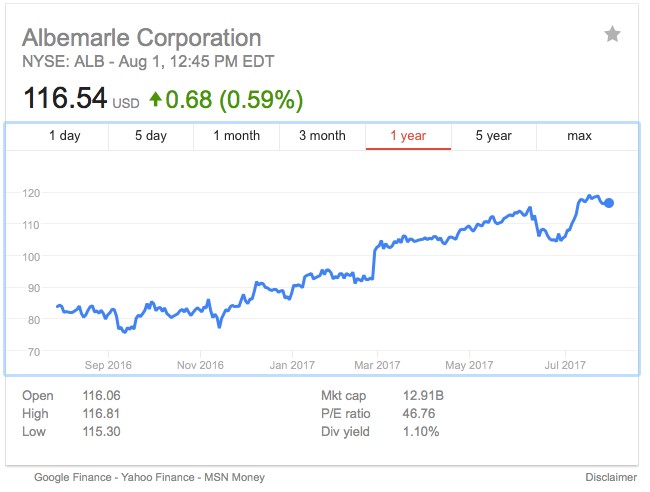Click the Nov 2016 axis label
This screenshot has width=650, height=492.
pyautogui.click(x=200, y=365)
